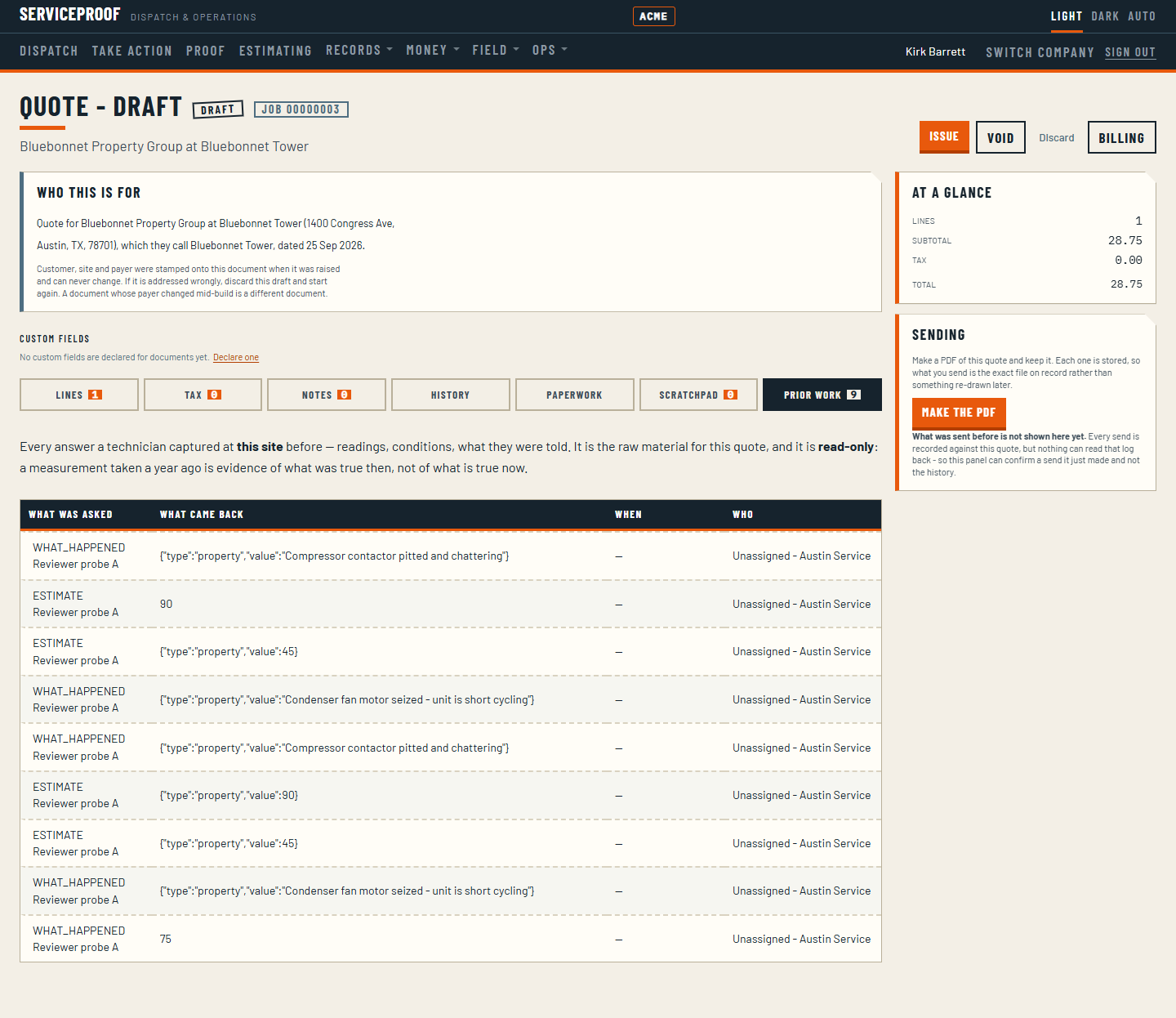
Task: Open the Scratchpad tab
Action: [698, 395]
